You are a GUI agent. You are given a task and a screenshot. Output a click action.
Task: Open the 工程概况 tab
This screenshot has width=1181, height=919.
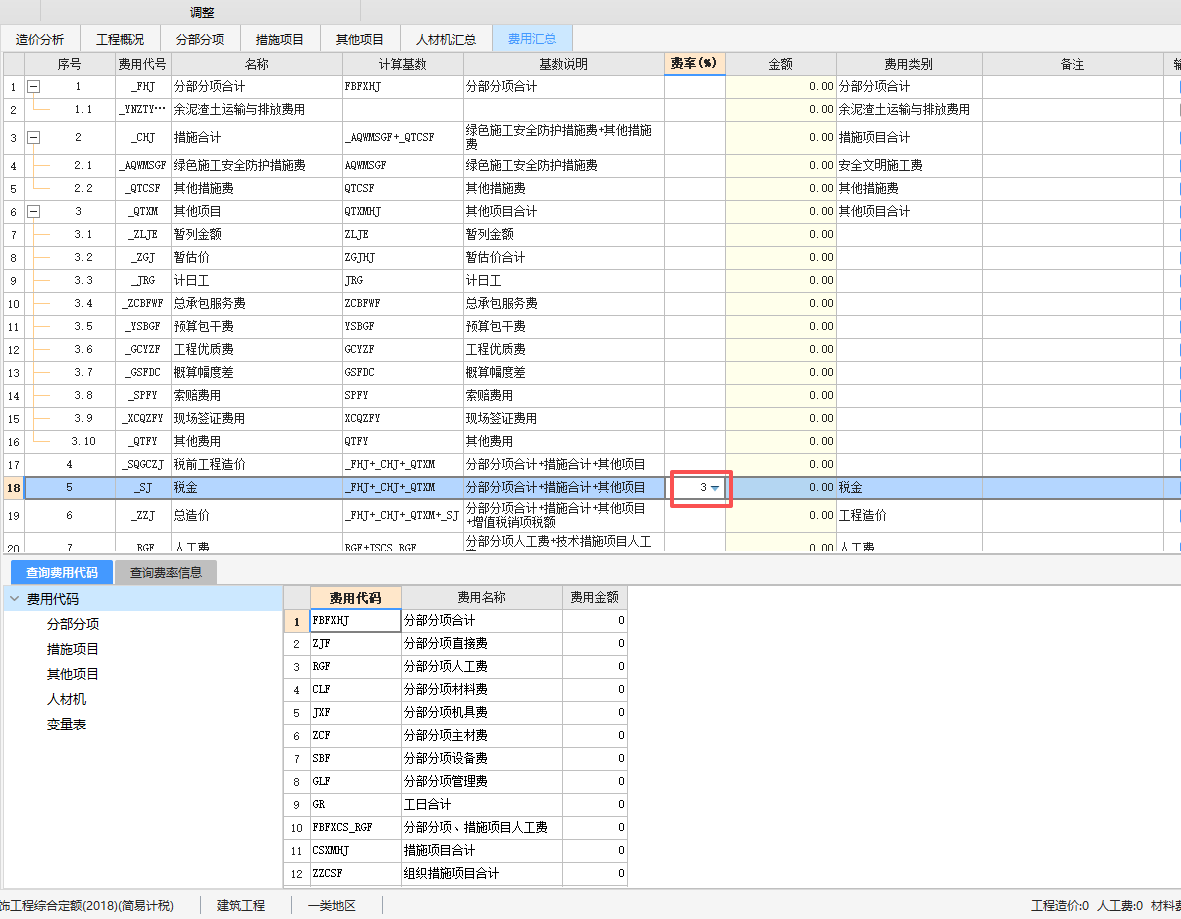(x=119, y=38)
